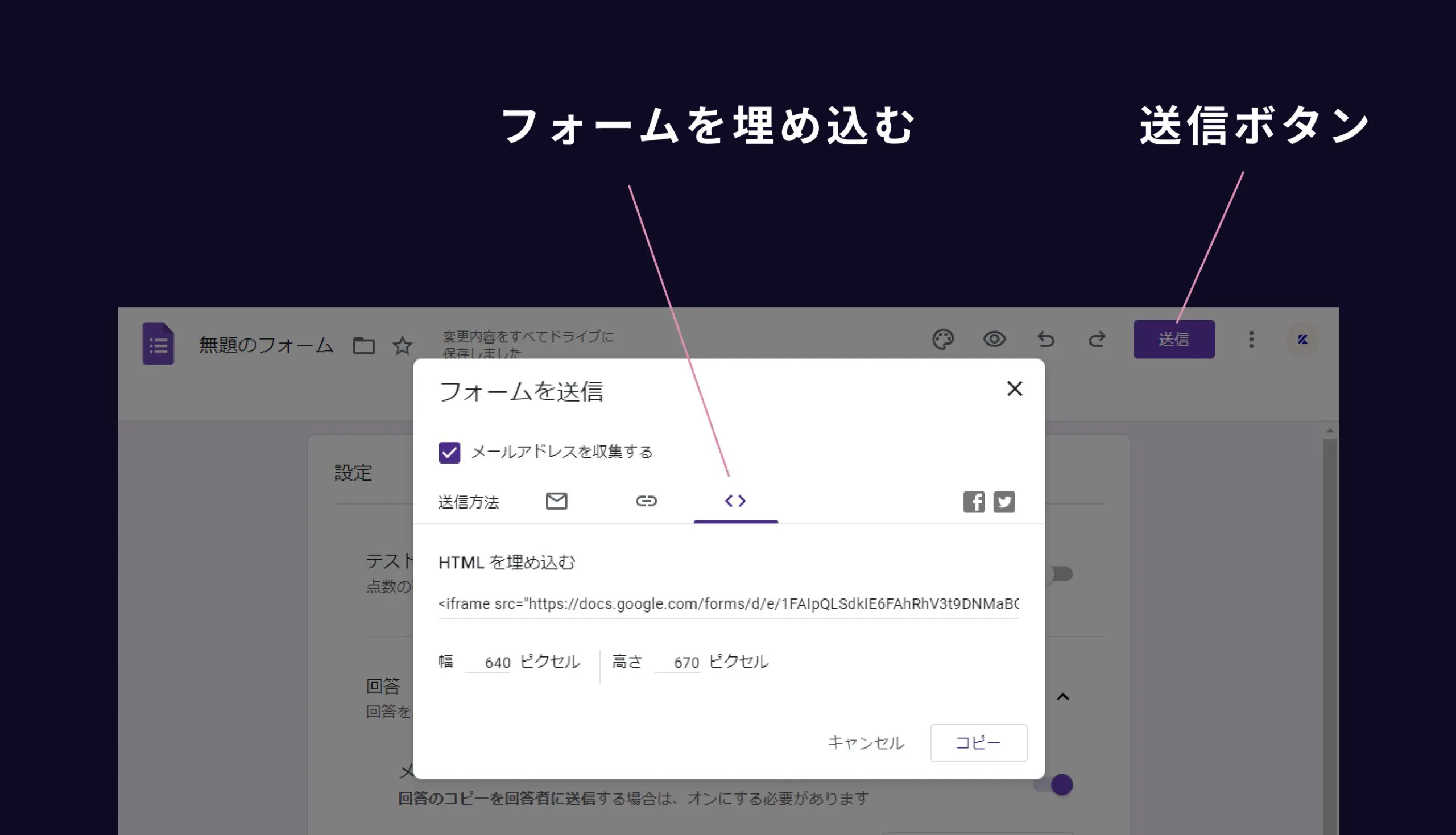The height and width of the screenshot is (835, 1456).
Task: Undo the last change
Action: 1046,340
